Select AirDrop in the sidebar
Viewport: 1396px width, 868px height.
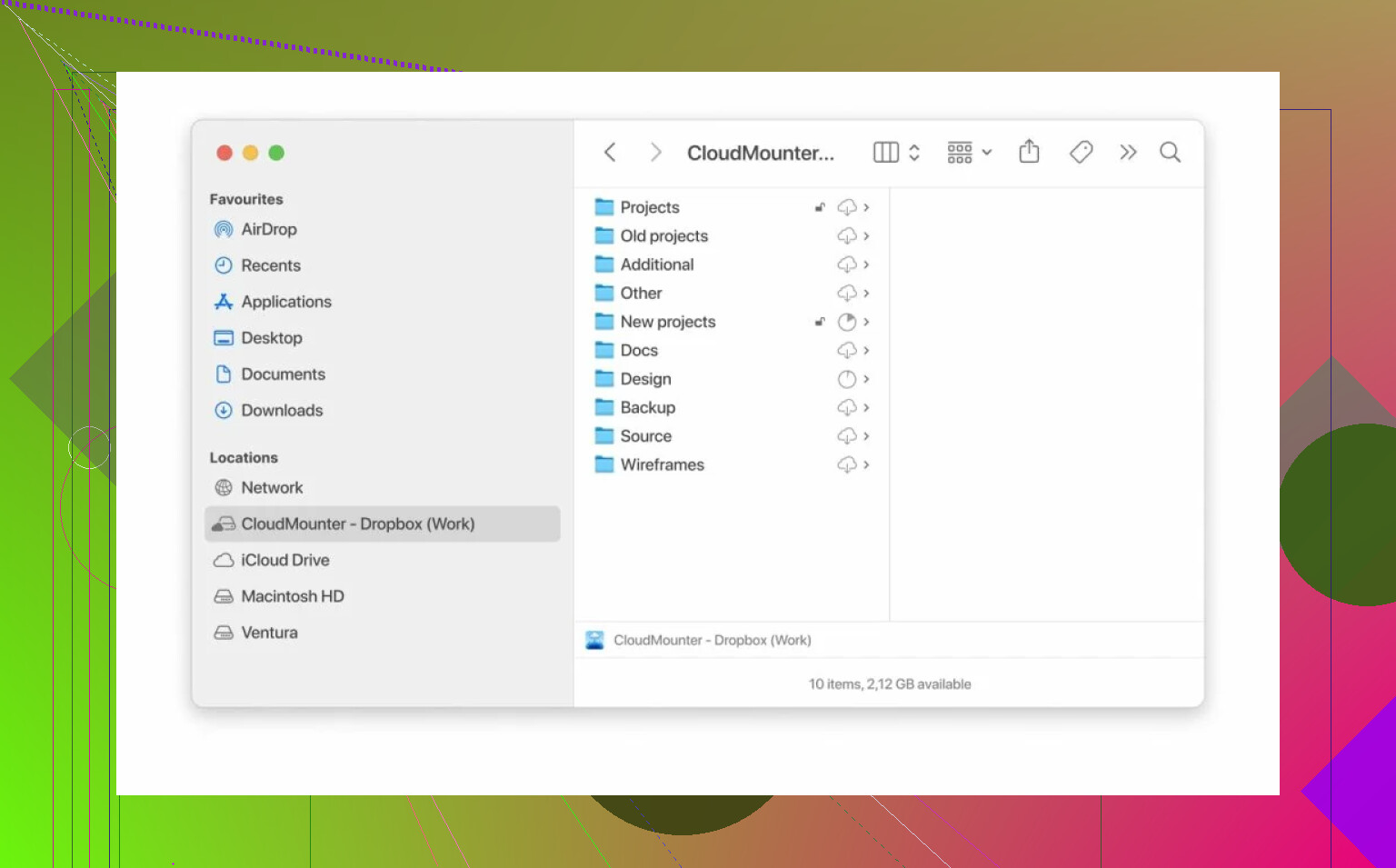[x=268, y=229]
